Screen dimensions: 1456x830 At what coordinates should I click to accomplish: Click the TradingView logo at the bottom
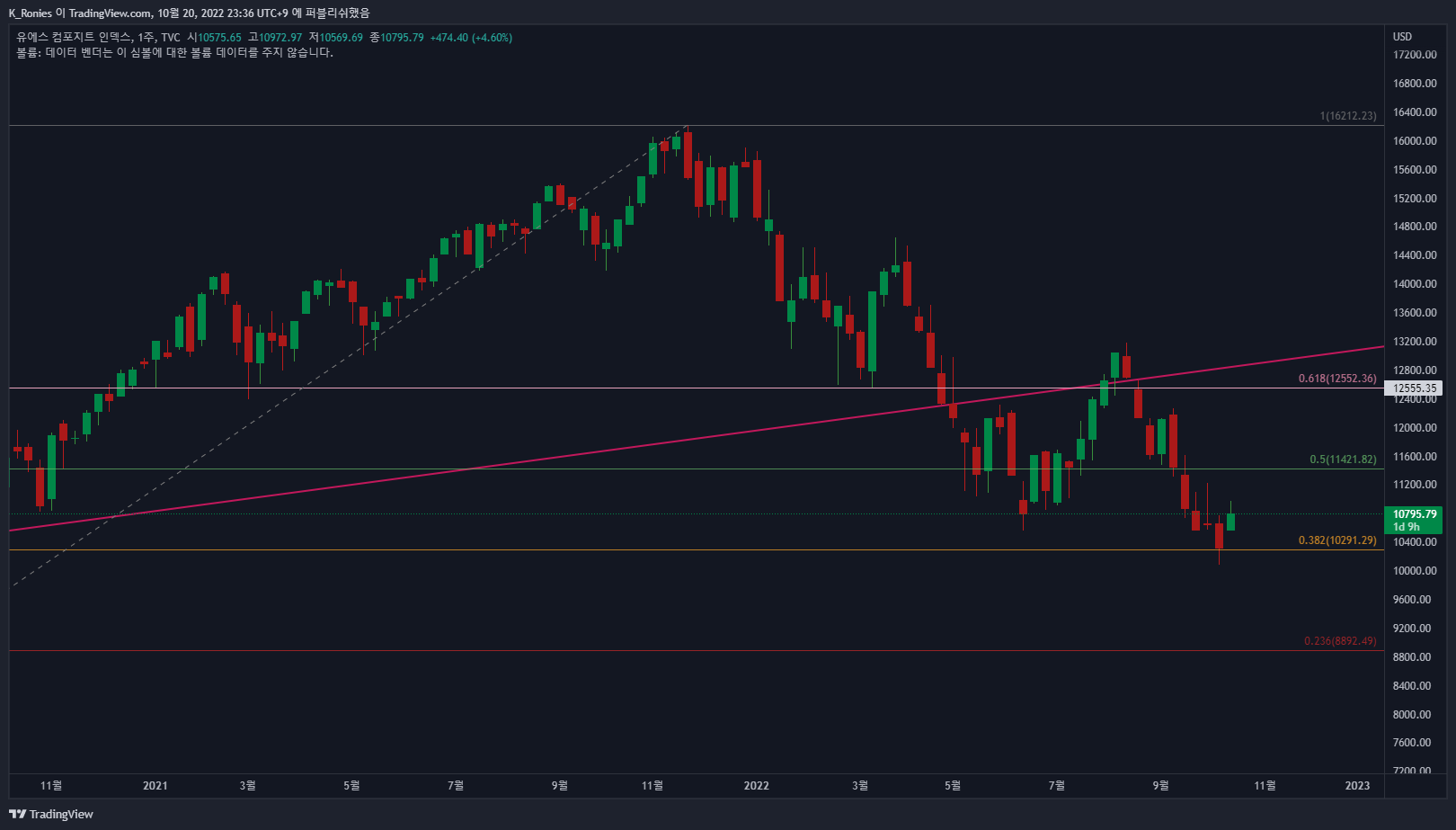click(51, 814)
